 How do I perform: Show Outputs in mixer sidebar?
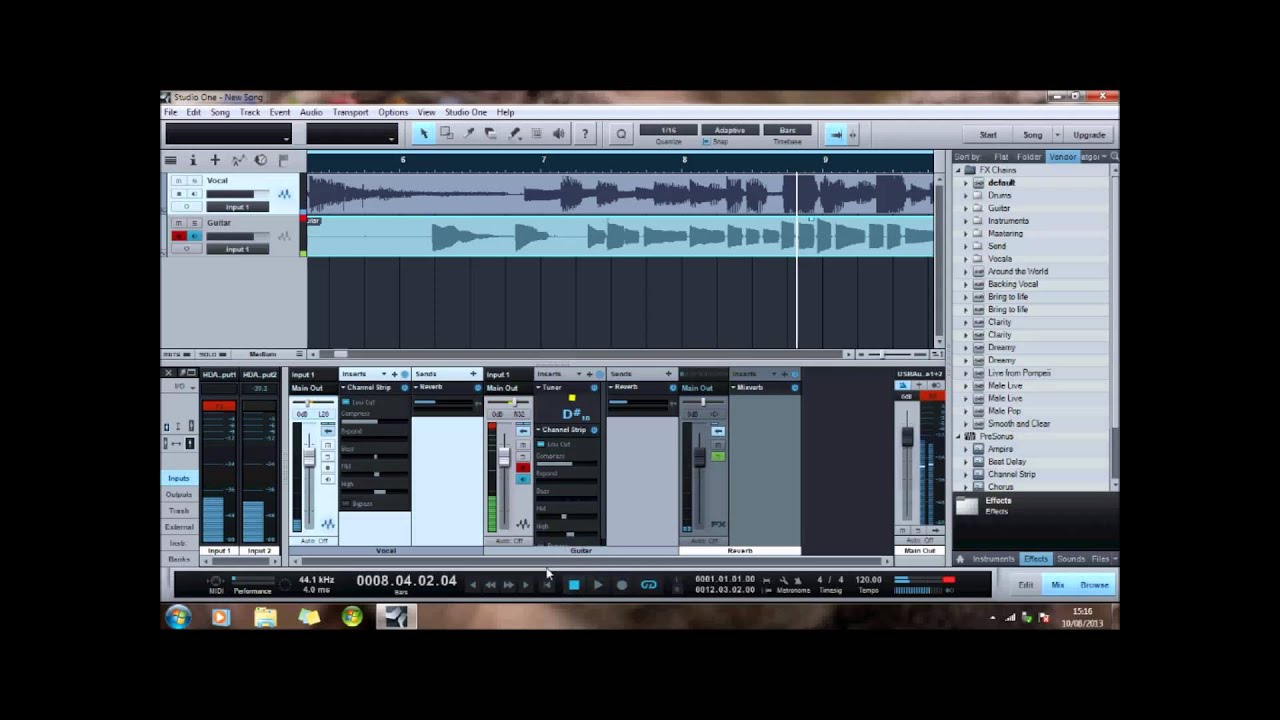click(179, 495)
